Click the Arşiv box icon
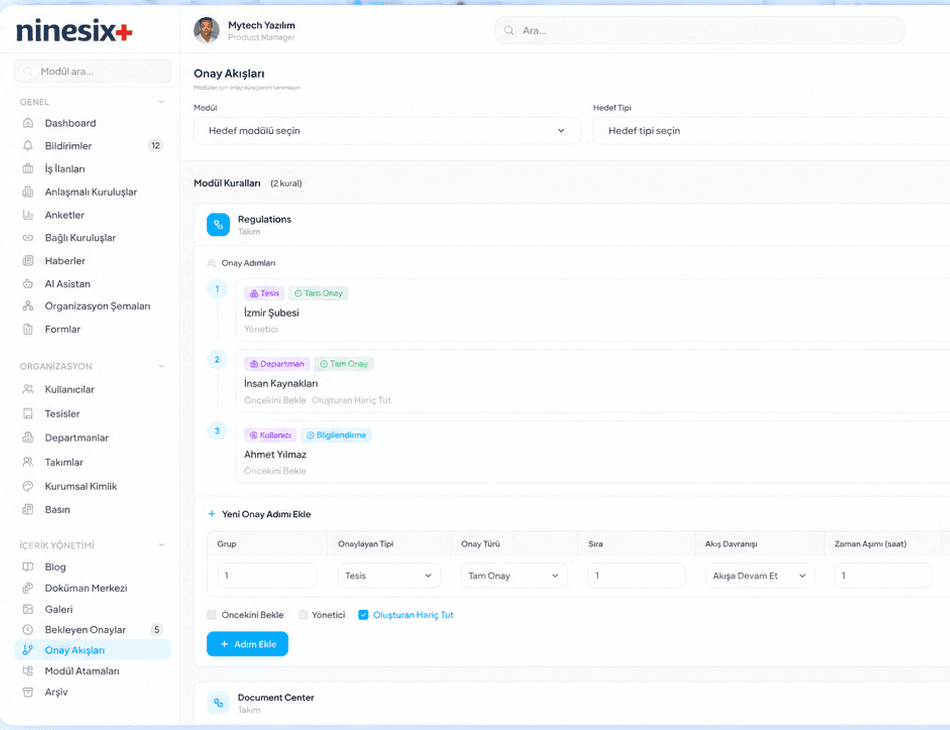 [x=28, y=692]
